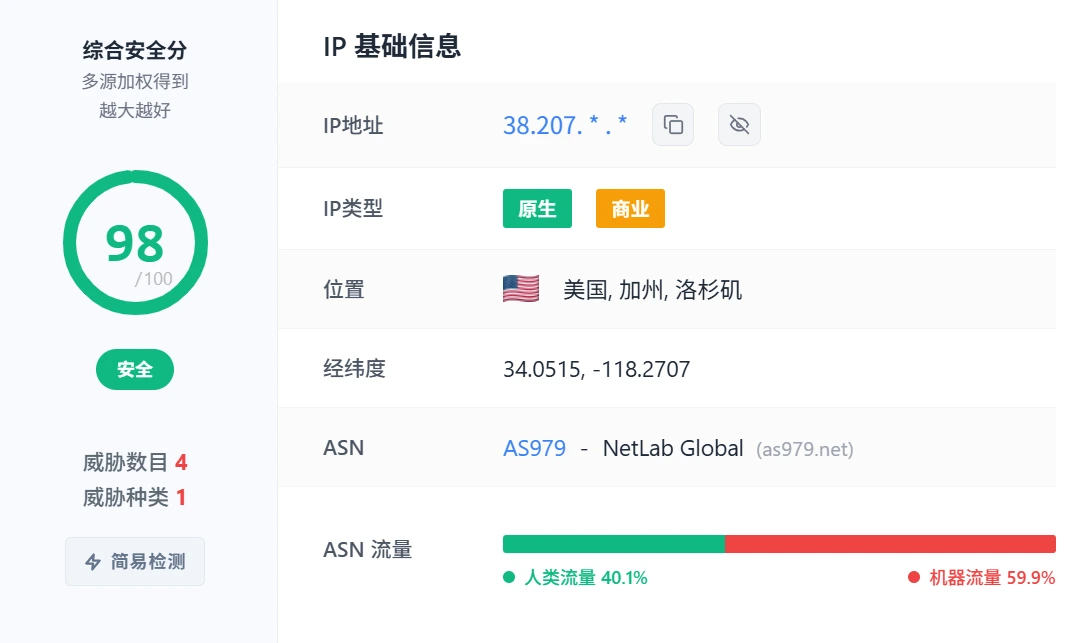Click the IP 基础信息 heading

tap(392, 47)
